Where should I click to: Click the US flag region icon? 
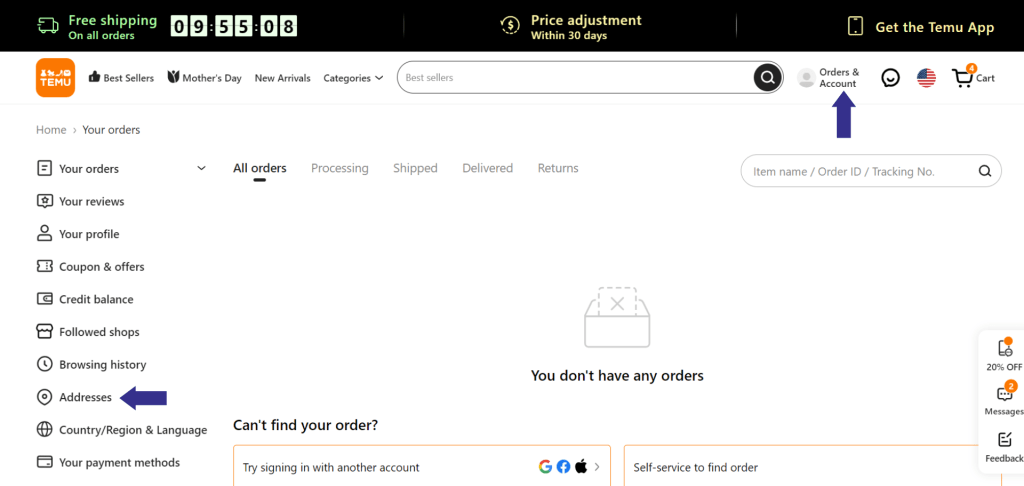click(926, 78)
